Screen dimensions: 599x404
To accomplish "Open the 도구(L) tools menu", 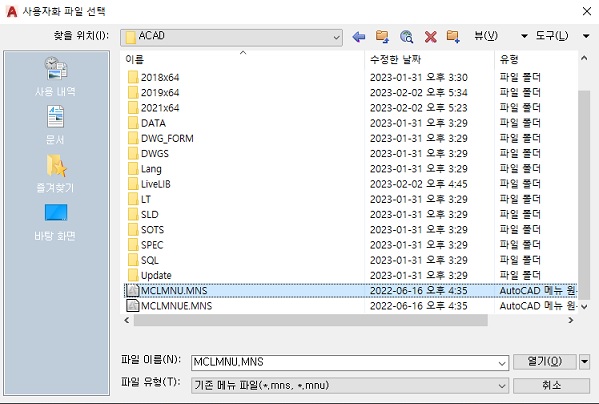I will pos(552,36).
